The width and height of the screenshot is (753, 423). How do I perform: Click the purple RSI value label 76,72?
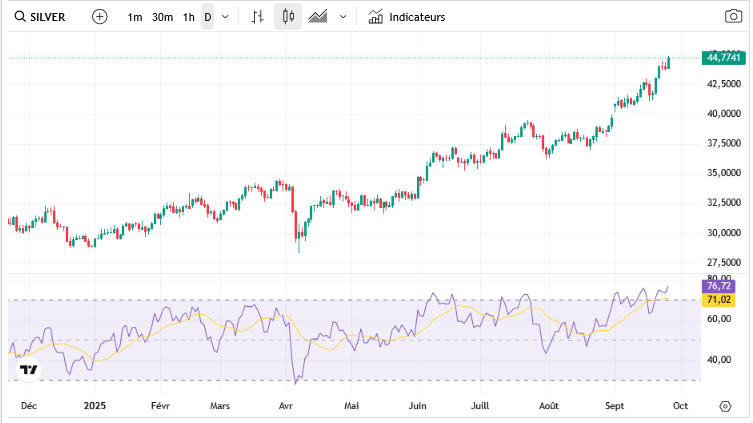tap(718, 286)
